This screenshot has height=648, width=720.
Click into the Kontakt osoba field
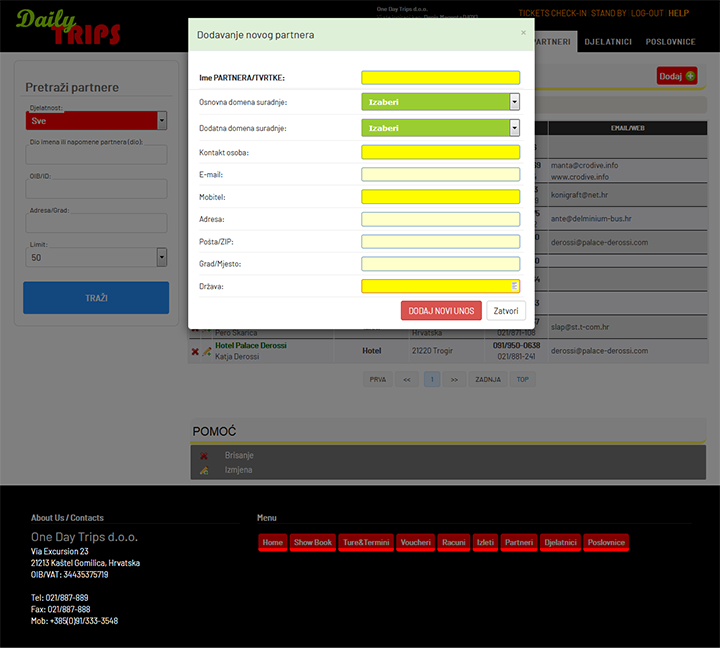[x=440, y=152]
